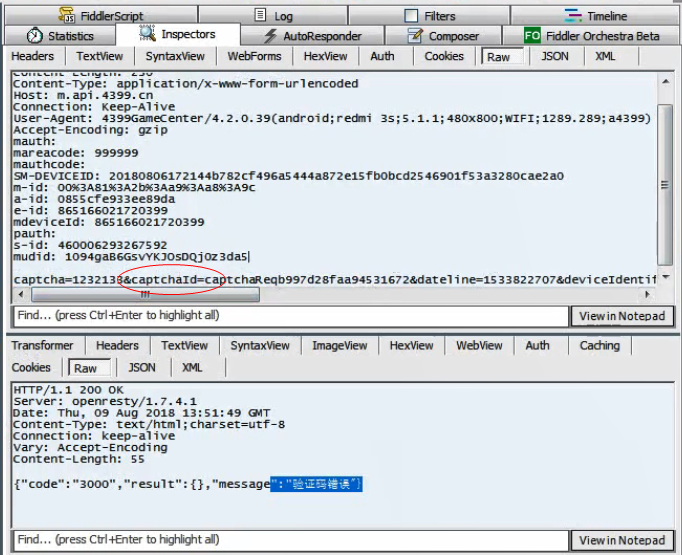The image size is (682, 555).
Task: Select response Raw inspector tab
Action: coord(89,368)
